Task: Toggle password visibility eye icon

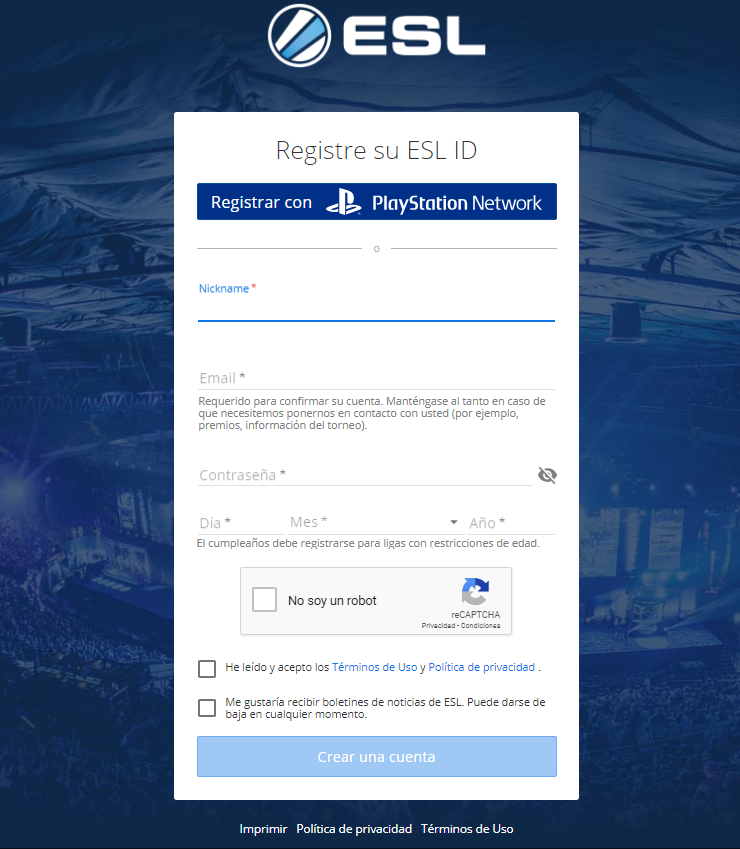Action: pos(547,475)
